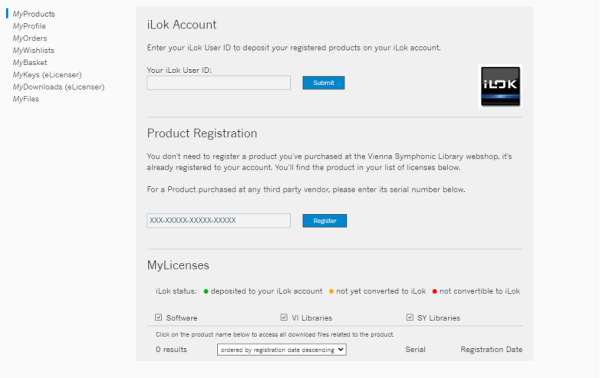View MyWishlists in the sidebar

(x=33, y=51)
